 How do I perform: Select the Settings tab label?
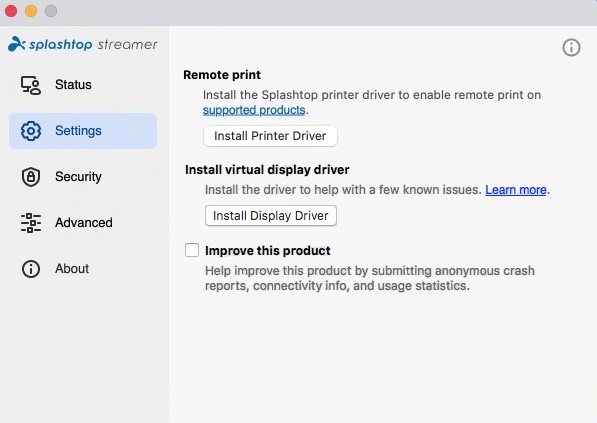[x=78, y=131]
